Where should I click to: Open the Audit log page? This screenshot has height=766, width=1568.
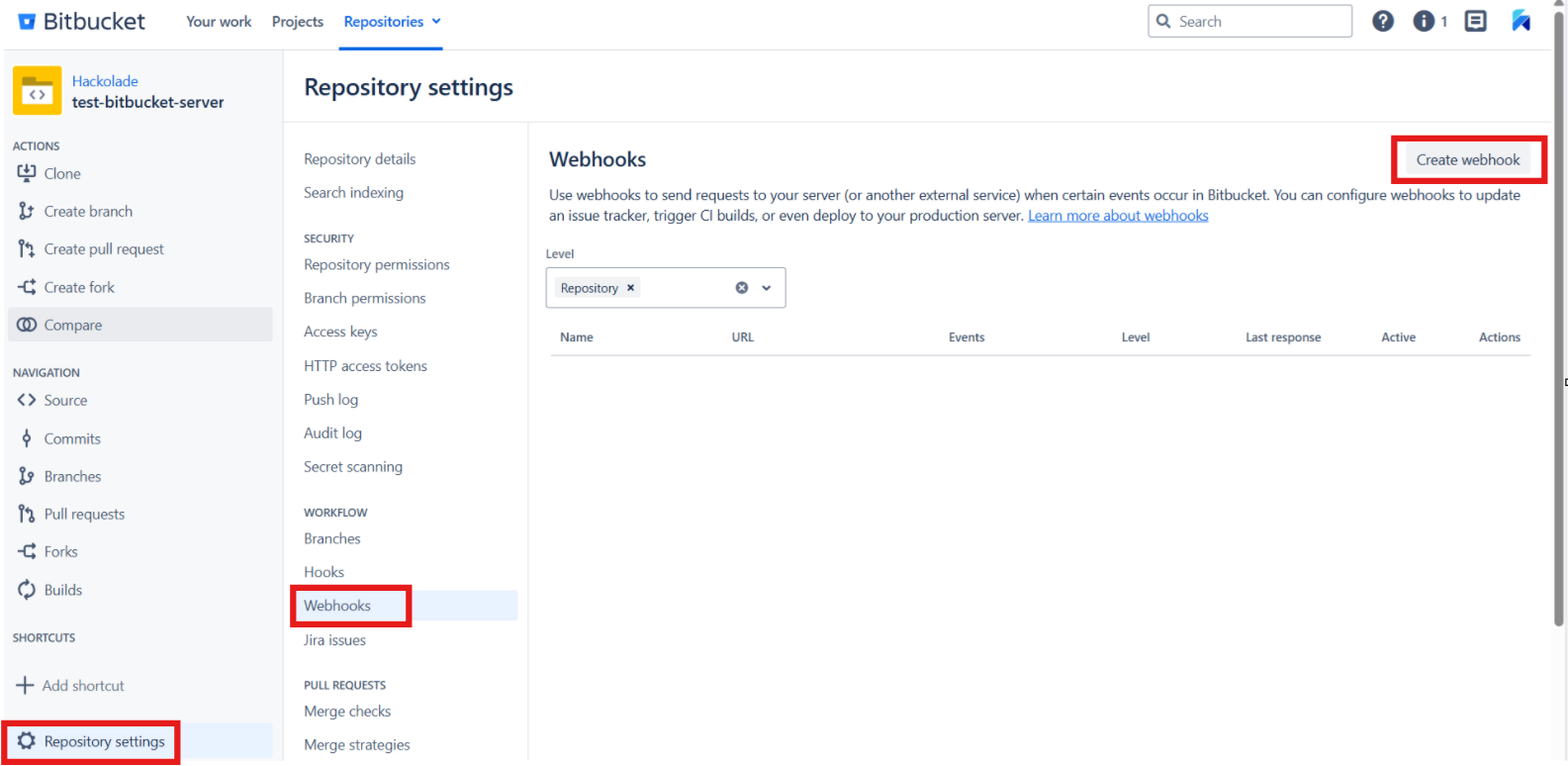[x=333, y=432]
